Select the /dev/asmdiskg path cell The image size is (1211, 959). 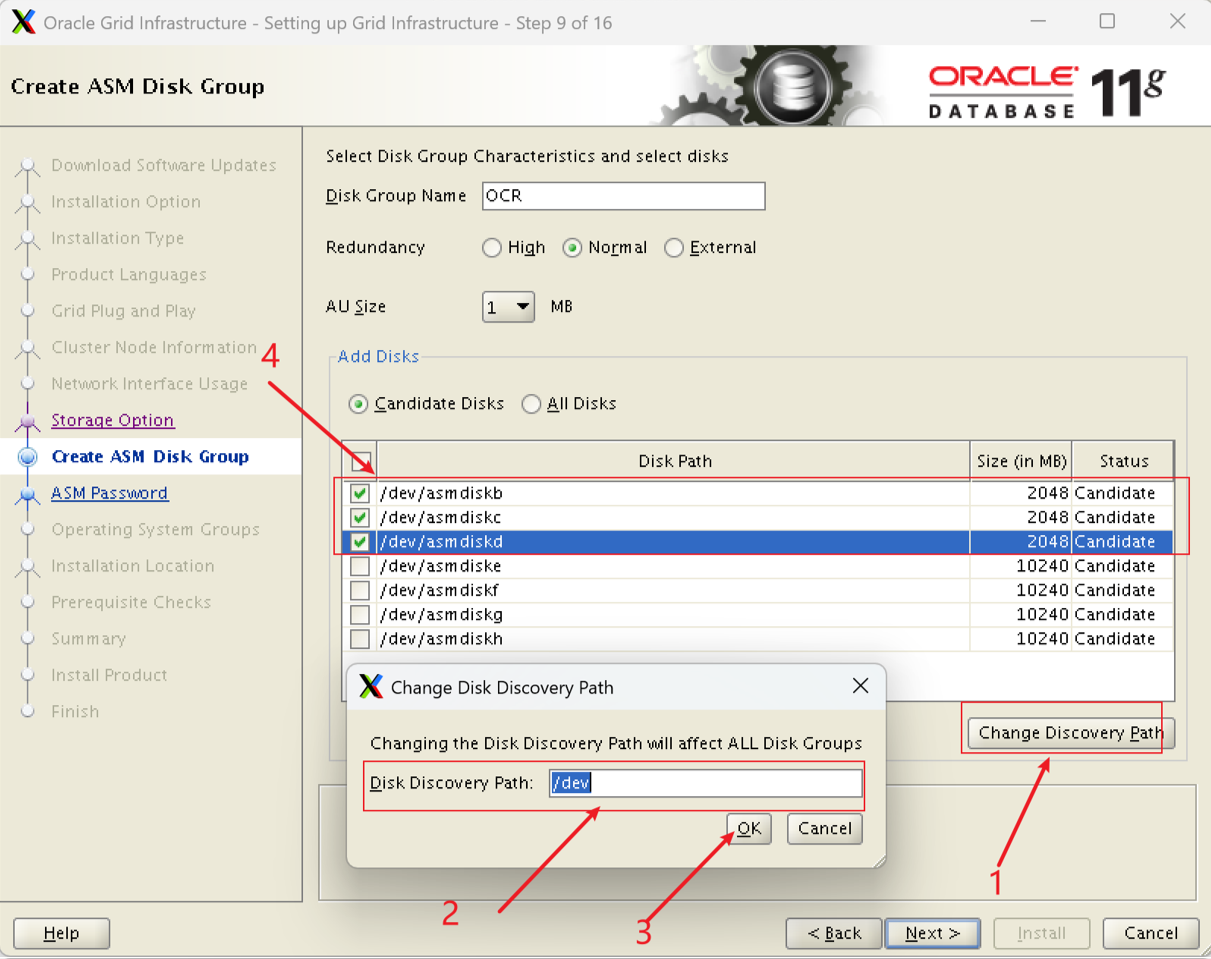click(674, 614)
